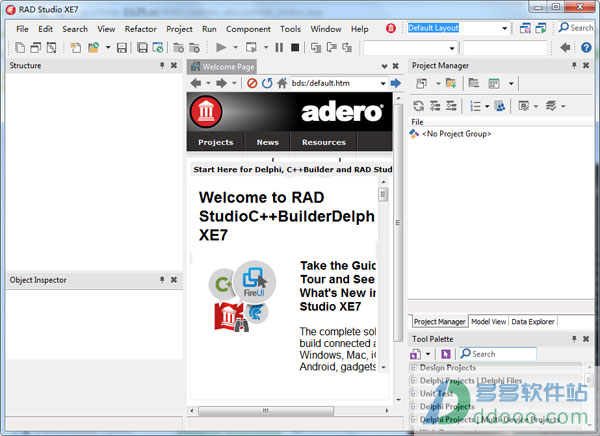Click the Save file icon

tap(122, 47)
